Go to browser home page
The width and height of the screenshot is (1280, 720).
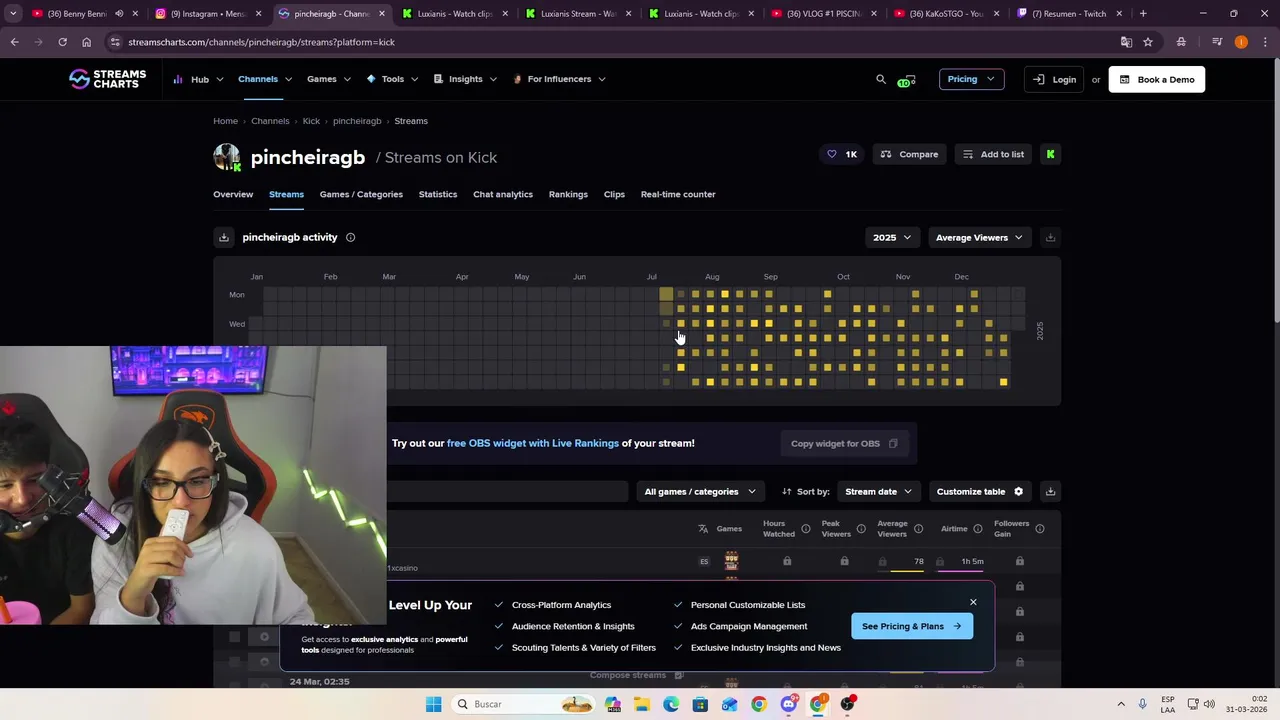click(x=86, y=42)
